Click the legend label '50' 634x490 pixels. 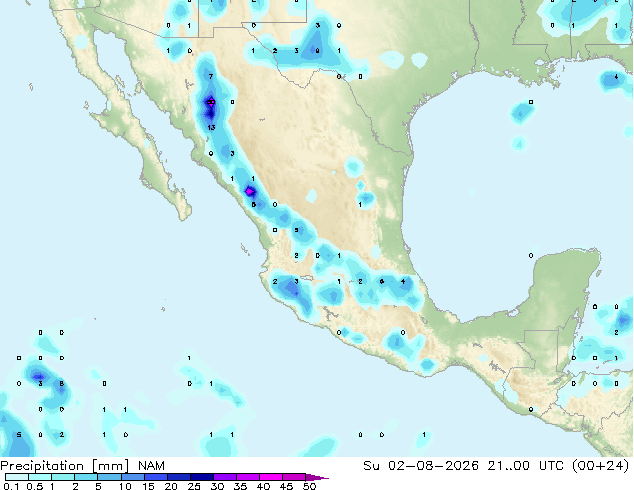click(x=310, y=486)
